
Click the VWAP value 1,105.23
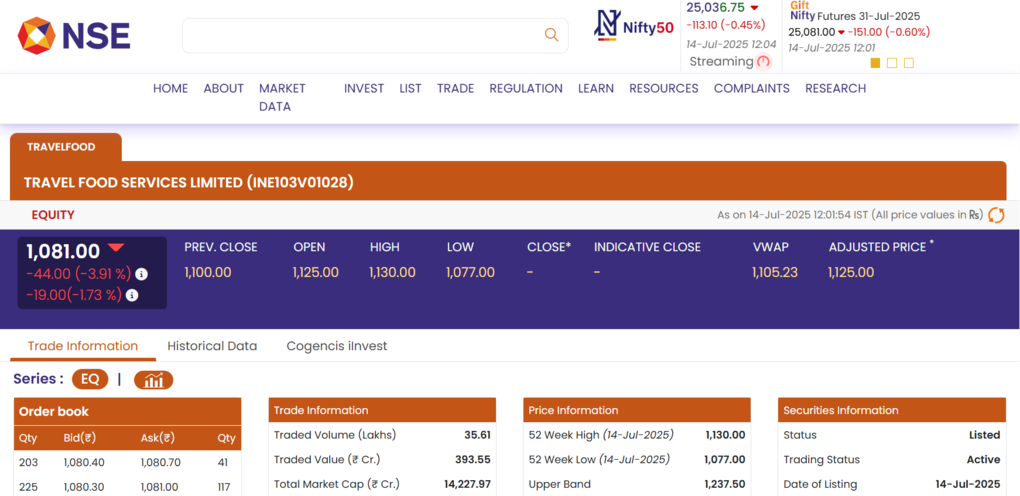pyautogui.click(x=775, y=272)
